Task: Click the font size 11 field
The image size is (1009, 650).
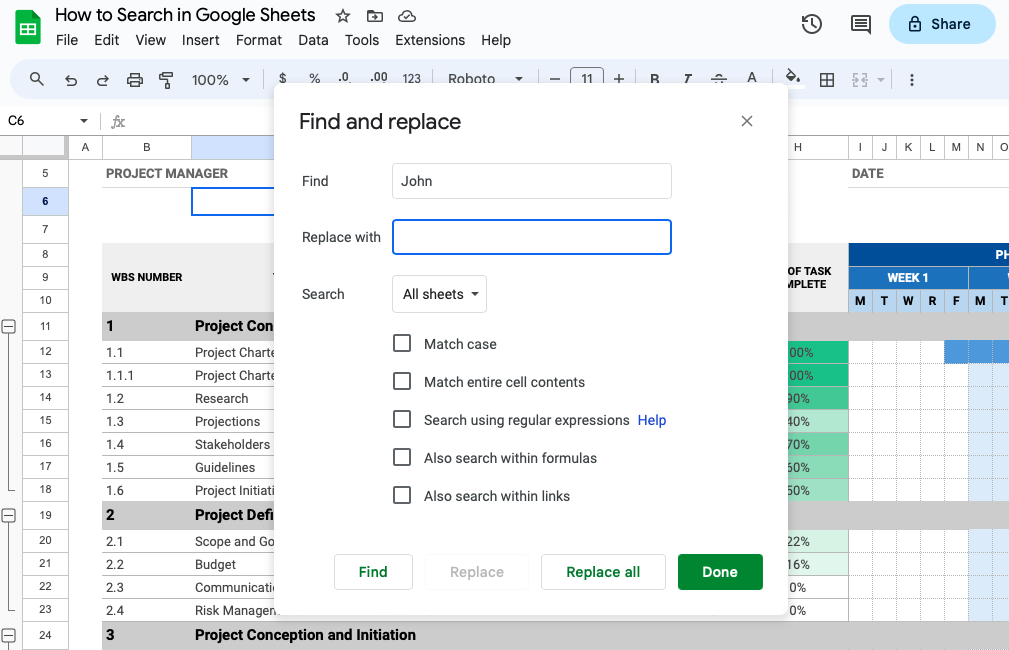Action: [x=587, y=77]
